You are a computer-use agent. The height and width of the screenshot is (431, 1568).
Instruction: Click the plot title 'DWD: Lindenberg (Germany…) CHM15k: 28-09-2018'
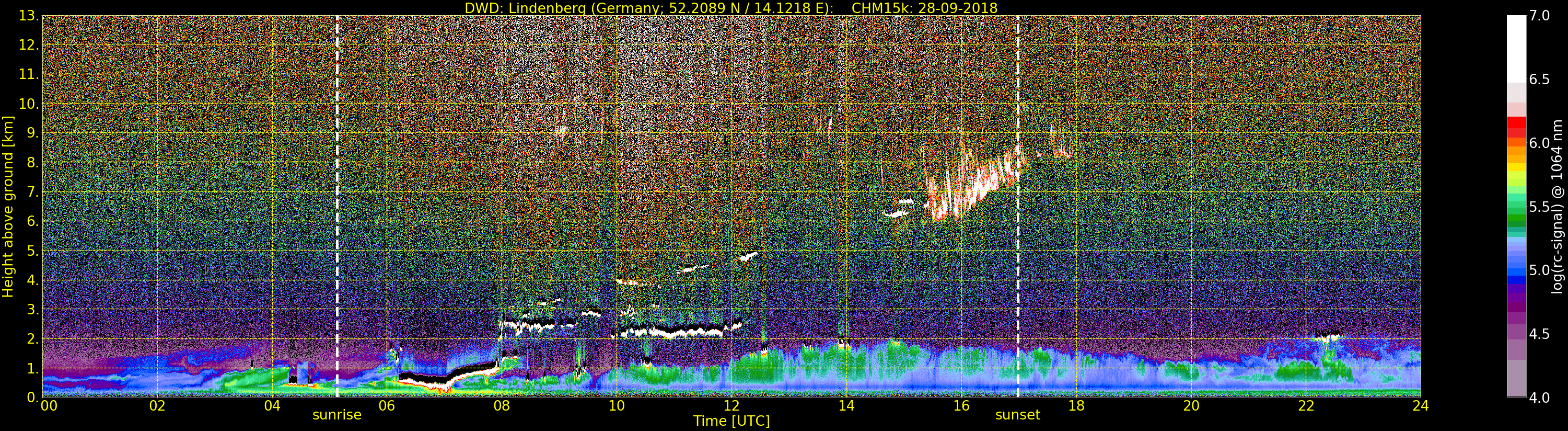[730, 8]
